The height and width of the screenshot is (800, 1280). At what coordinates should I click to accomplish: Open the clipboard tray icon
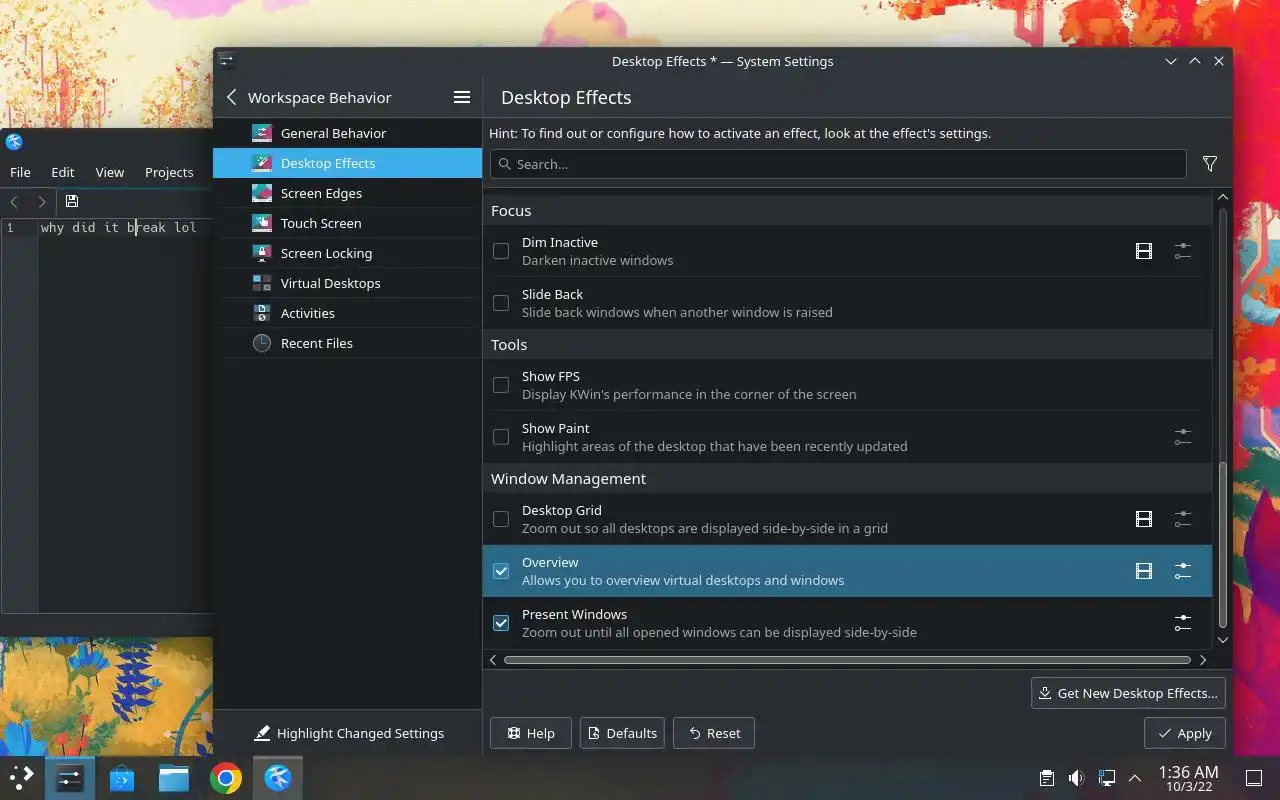coord(1046,778)
